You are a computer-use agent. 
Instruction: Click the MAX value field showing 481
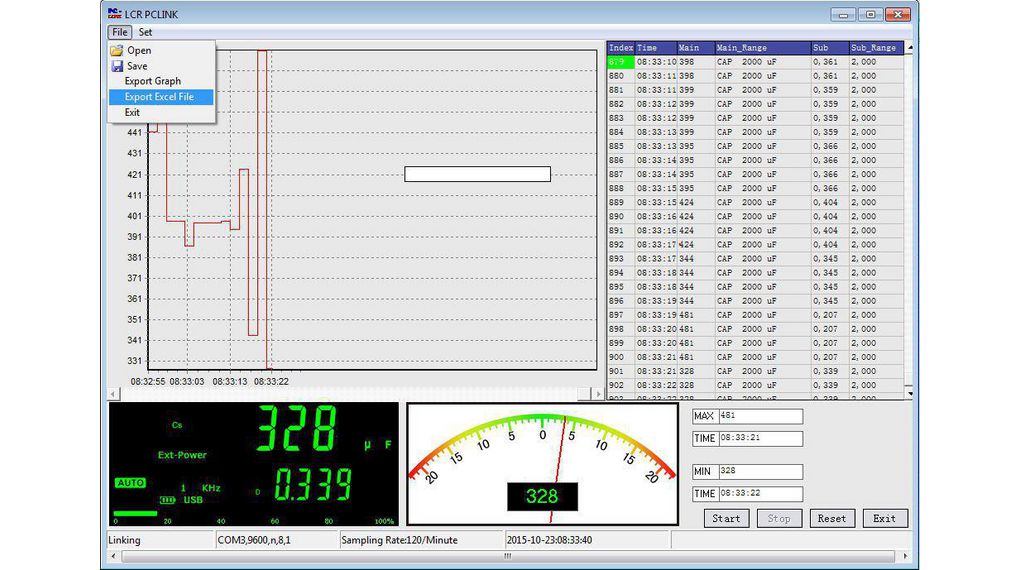(x=759, y=416)
